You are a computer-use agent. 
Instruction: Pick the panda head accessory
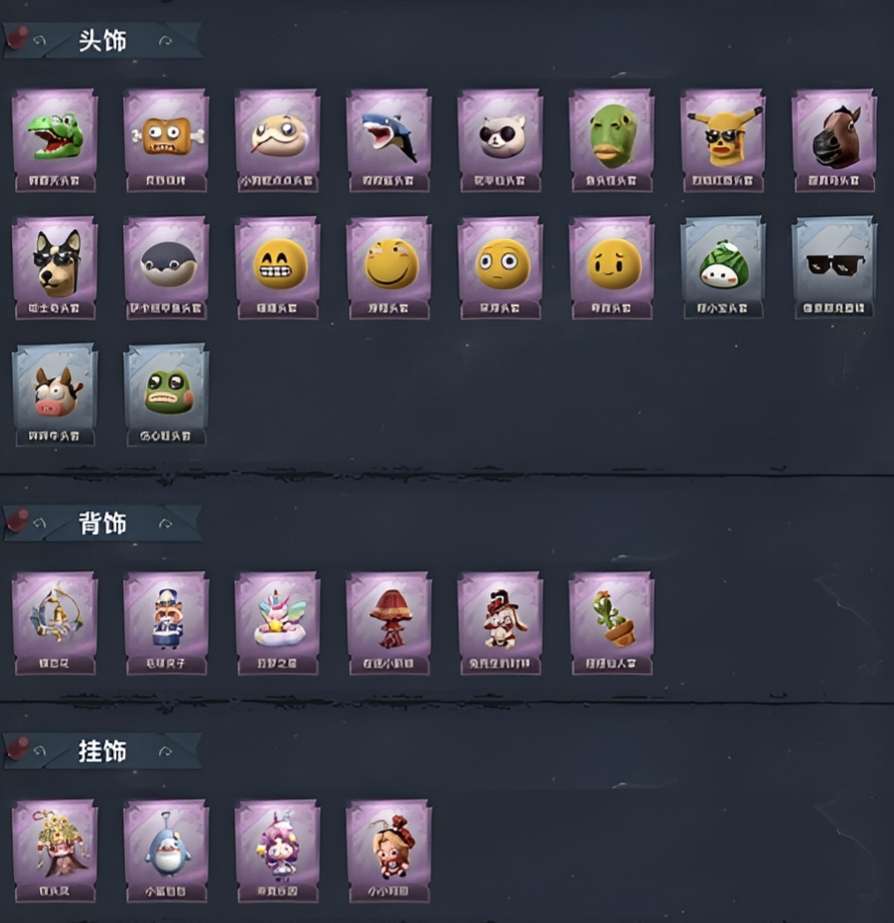tap(500, 140)
